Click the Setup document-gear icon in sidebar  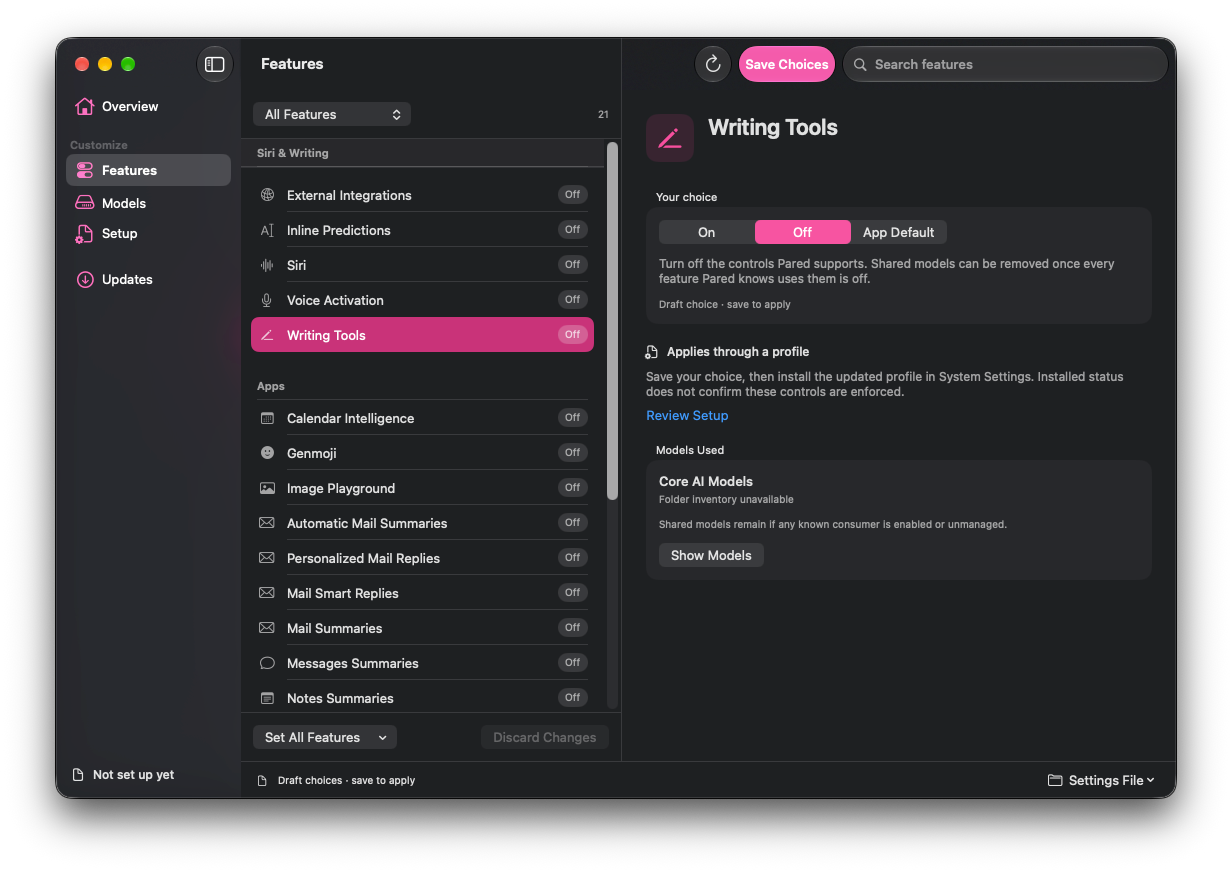[85, 234]
